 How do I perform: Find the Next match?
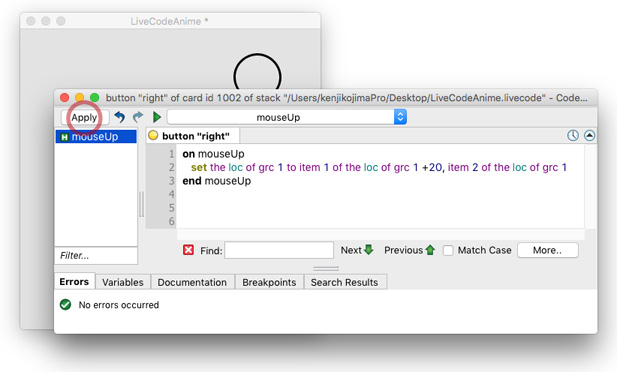(357, 250)
